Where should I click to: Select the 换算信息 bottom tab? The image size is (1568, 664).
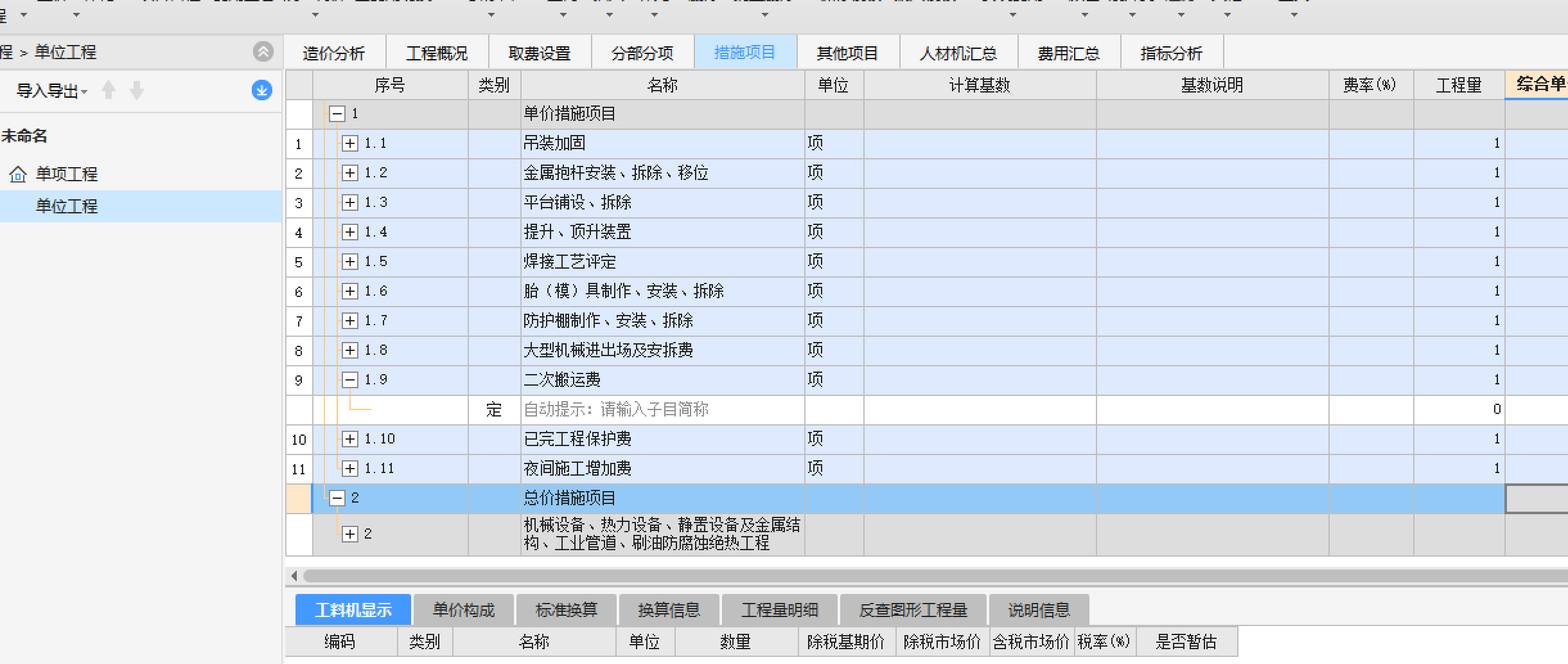[x=669, y=609]
